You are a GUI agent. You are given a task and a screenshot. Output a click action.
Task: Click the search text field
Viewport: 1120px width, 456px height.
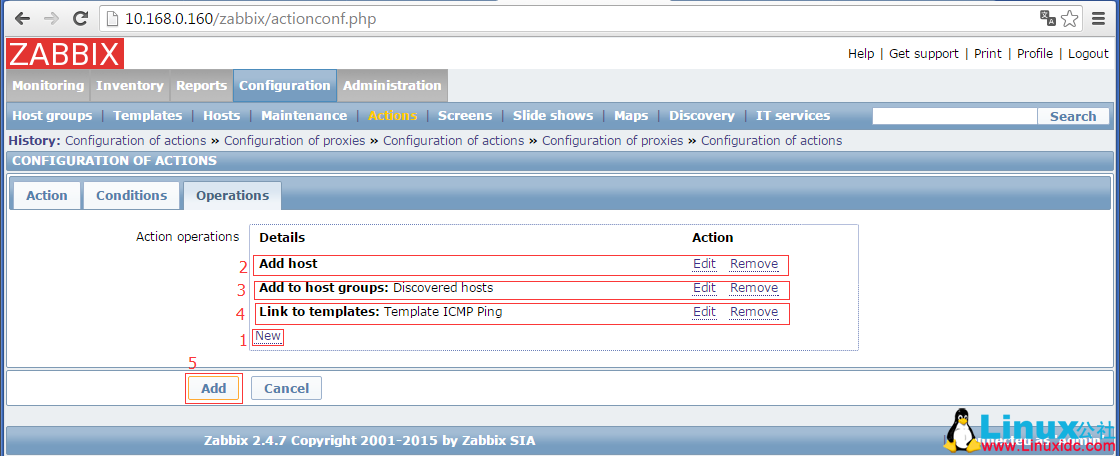coord(955,117)
